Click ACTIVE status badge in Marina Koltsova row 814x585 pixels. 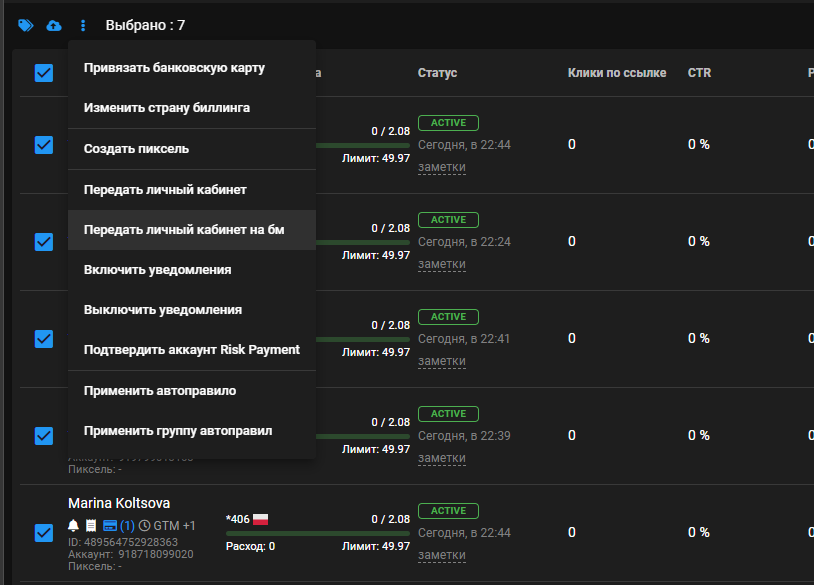coord(448,511)
